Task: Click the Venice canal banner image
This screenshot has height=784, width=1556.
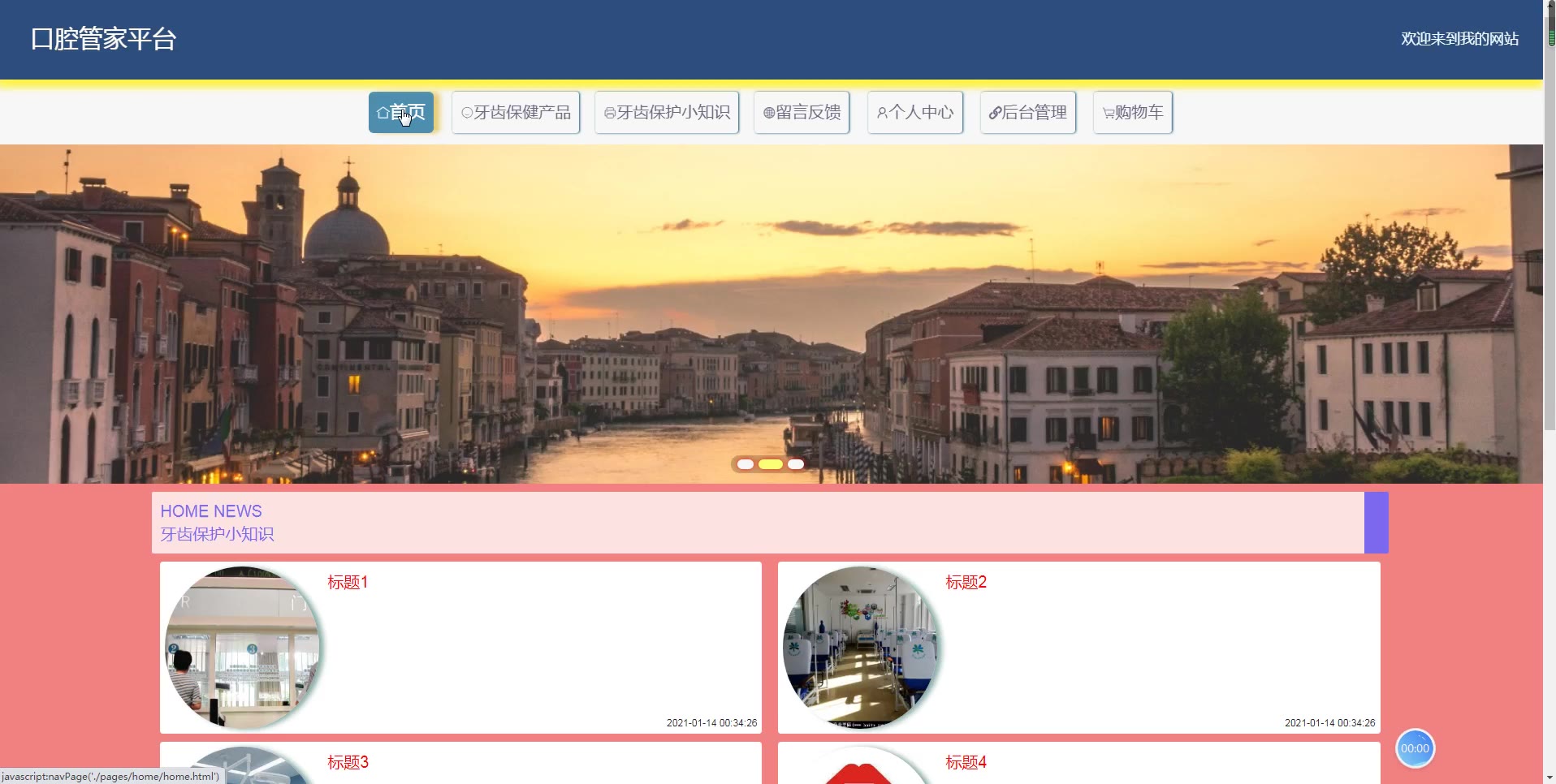Action: pyautogui.click(x=772, y=314)
